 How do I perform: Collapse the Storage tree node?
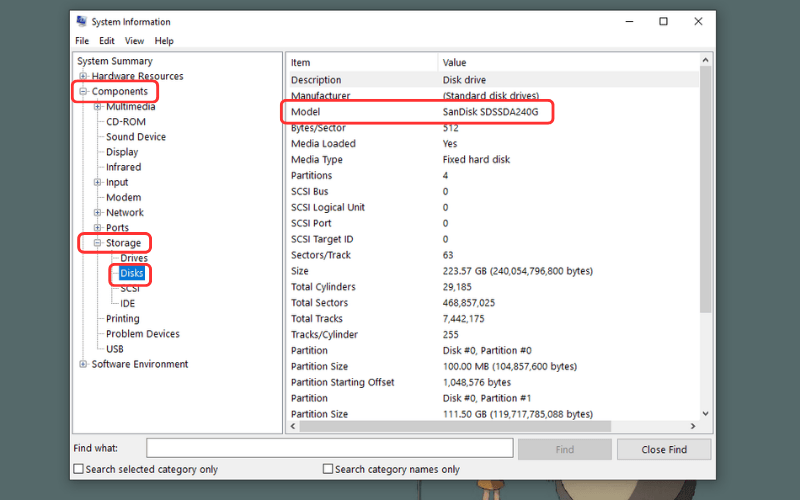click(x=98, y=243)
